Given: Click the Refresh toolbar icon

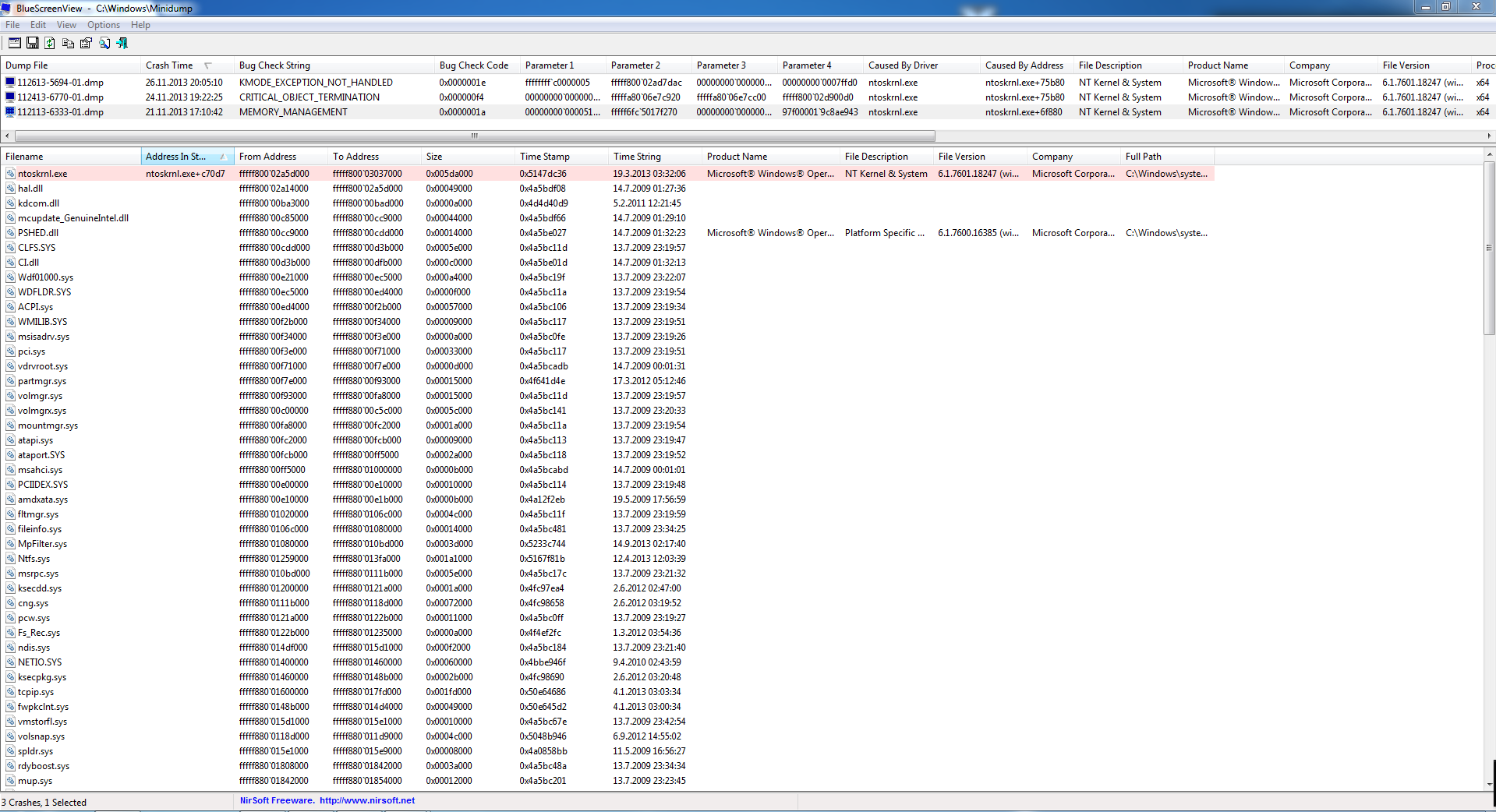Looking at the screenshot, I should click(x=50, y=43).
